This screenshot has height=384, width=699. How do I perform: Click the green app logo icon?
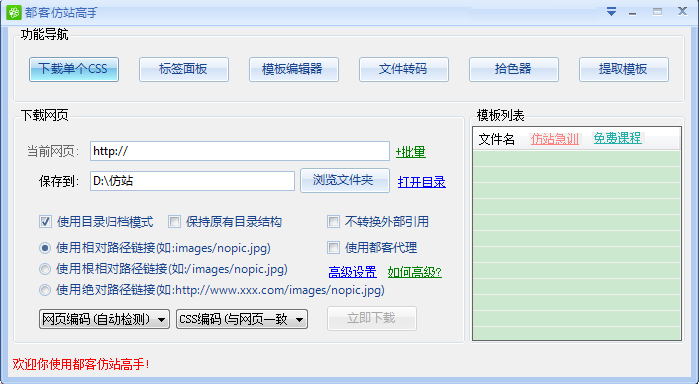(x=14, y=12)
